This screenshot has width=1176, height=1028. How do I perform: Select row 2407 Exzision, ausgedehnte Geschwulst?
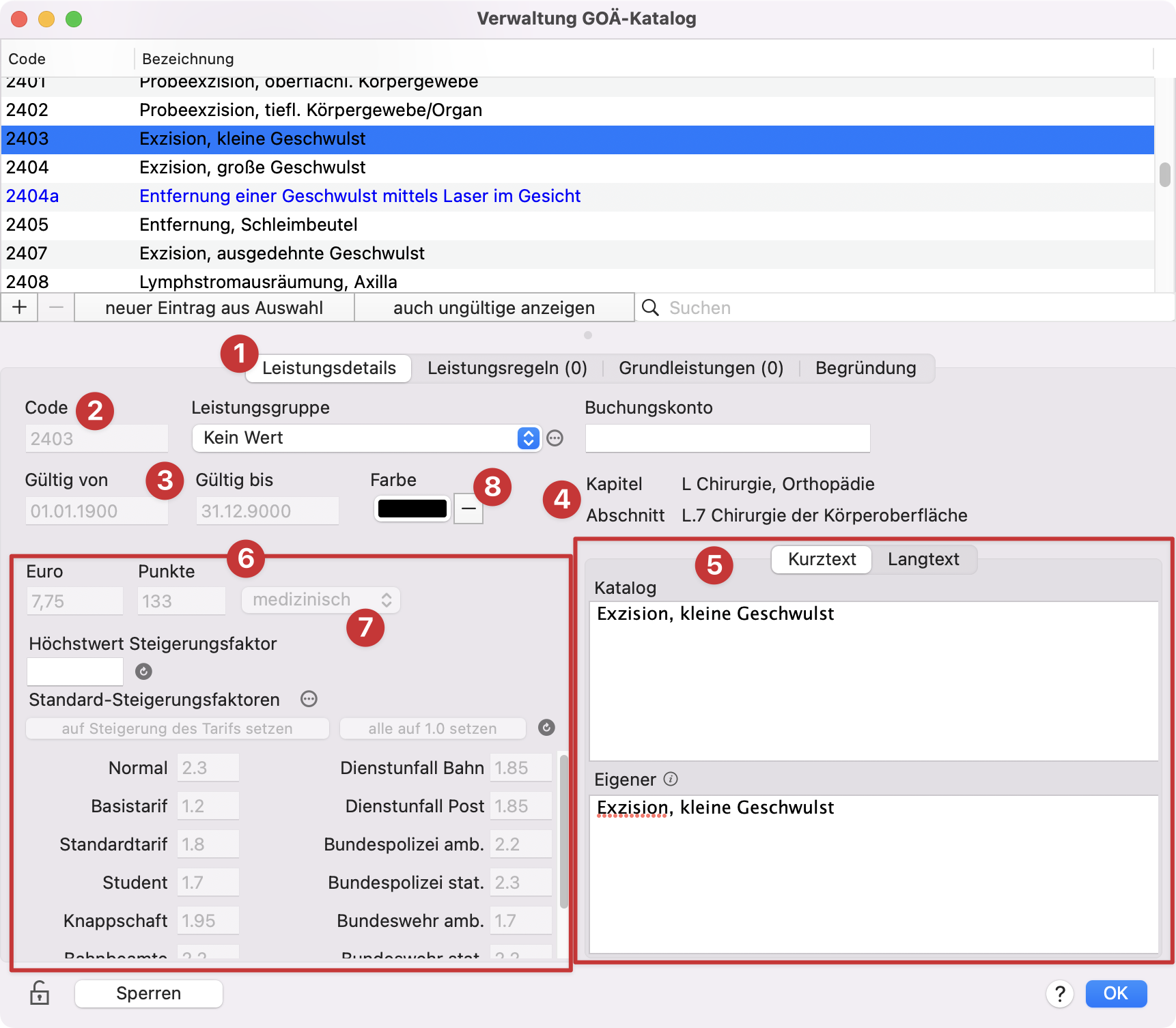578,253
